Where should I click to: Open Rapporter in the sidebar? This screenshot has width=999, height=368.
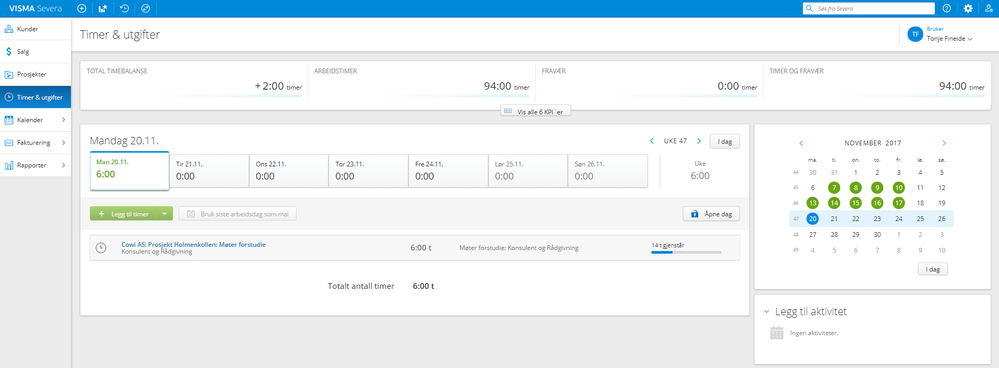click(x=36, y=166)
